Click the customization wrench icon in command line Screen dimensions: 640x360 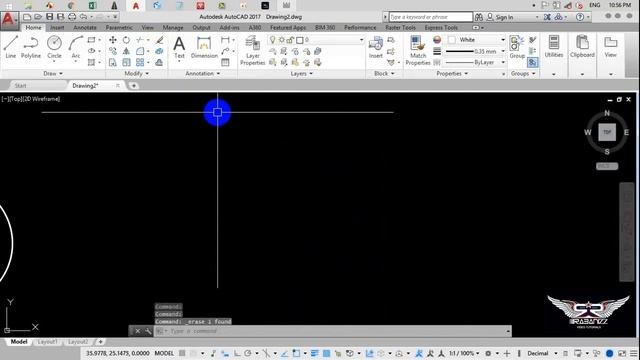pos(148,331)
